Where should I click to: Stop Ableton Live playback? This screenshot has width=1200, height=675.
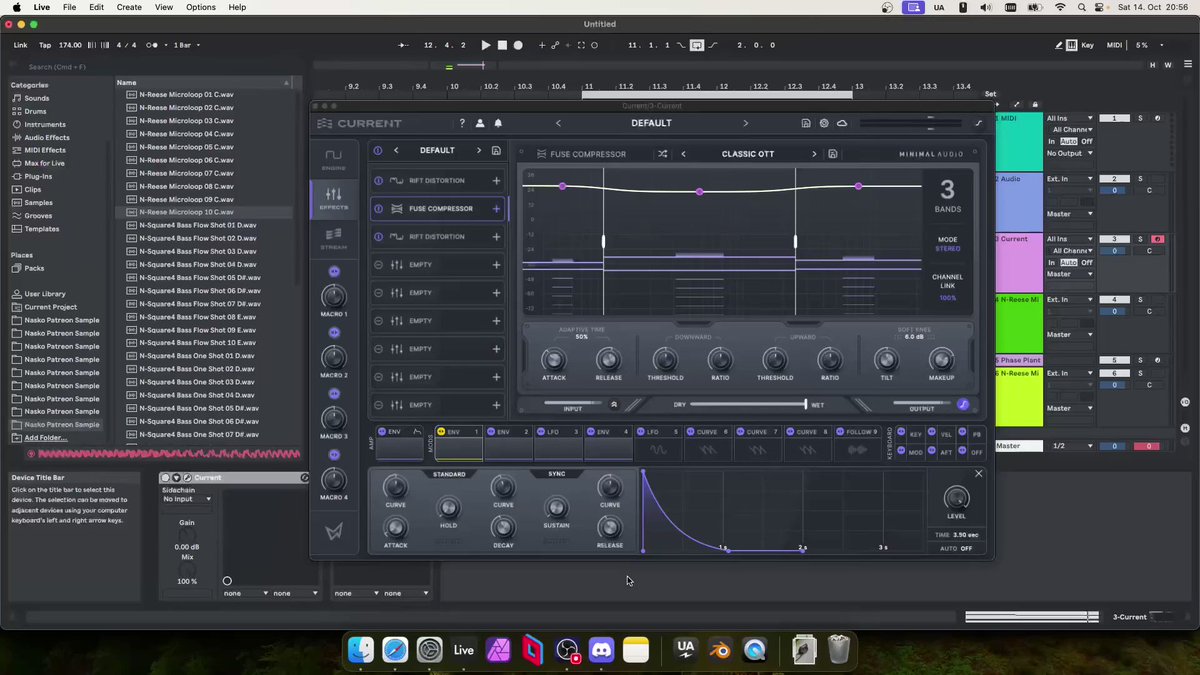pyautogui.click(x=502, y=45)
